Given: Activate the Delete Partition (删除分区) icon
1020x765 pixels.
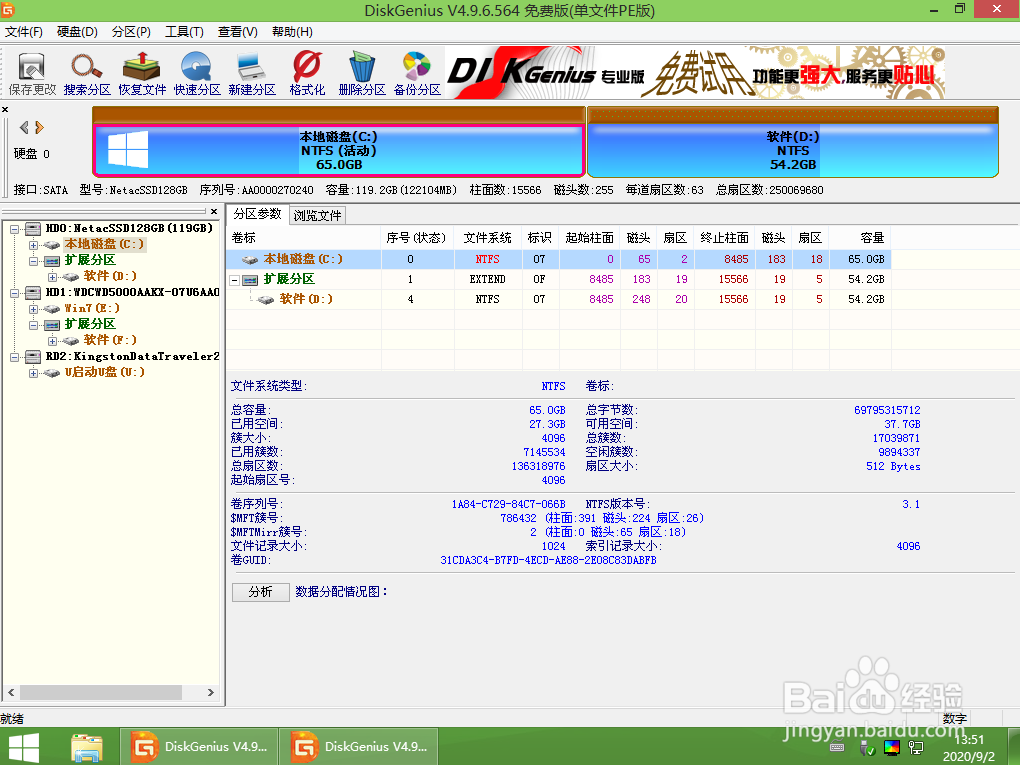Looking at the screenshot, I should click(362, 74).
